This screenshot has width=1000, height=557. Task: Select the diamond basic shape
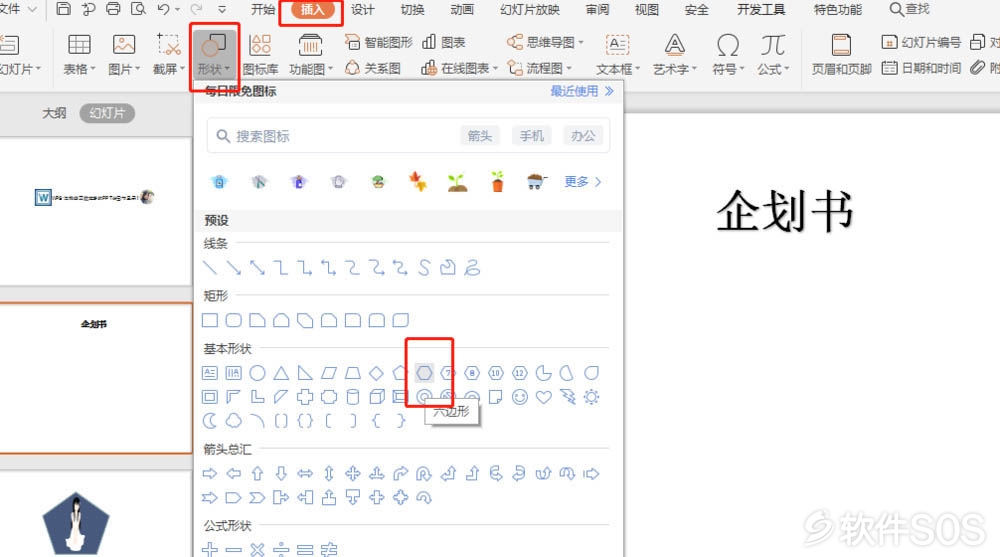point(376,373)
